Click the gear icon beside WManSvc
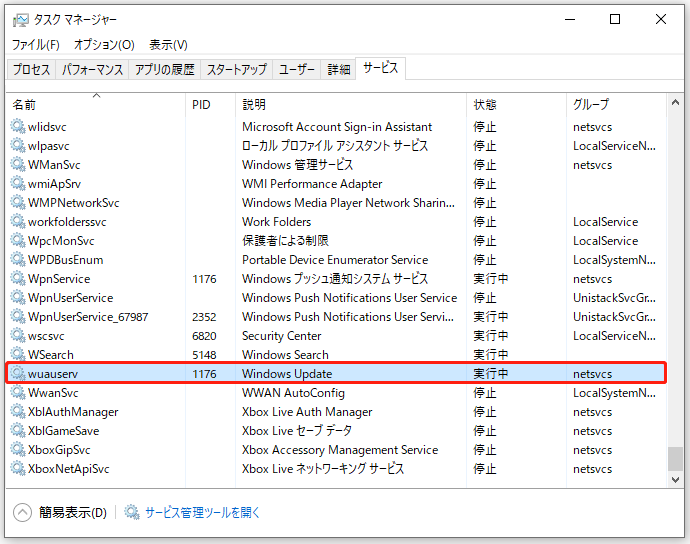 18,164
